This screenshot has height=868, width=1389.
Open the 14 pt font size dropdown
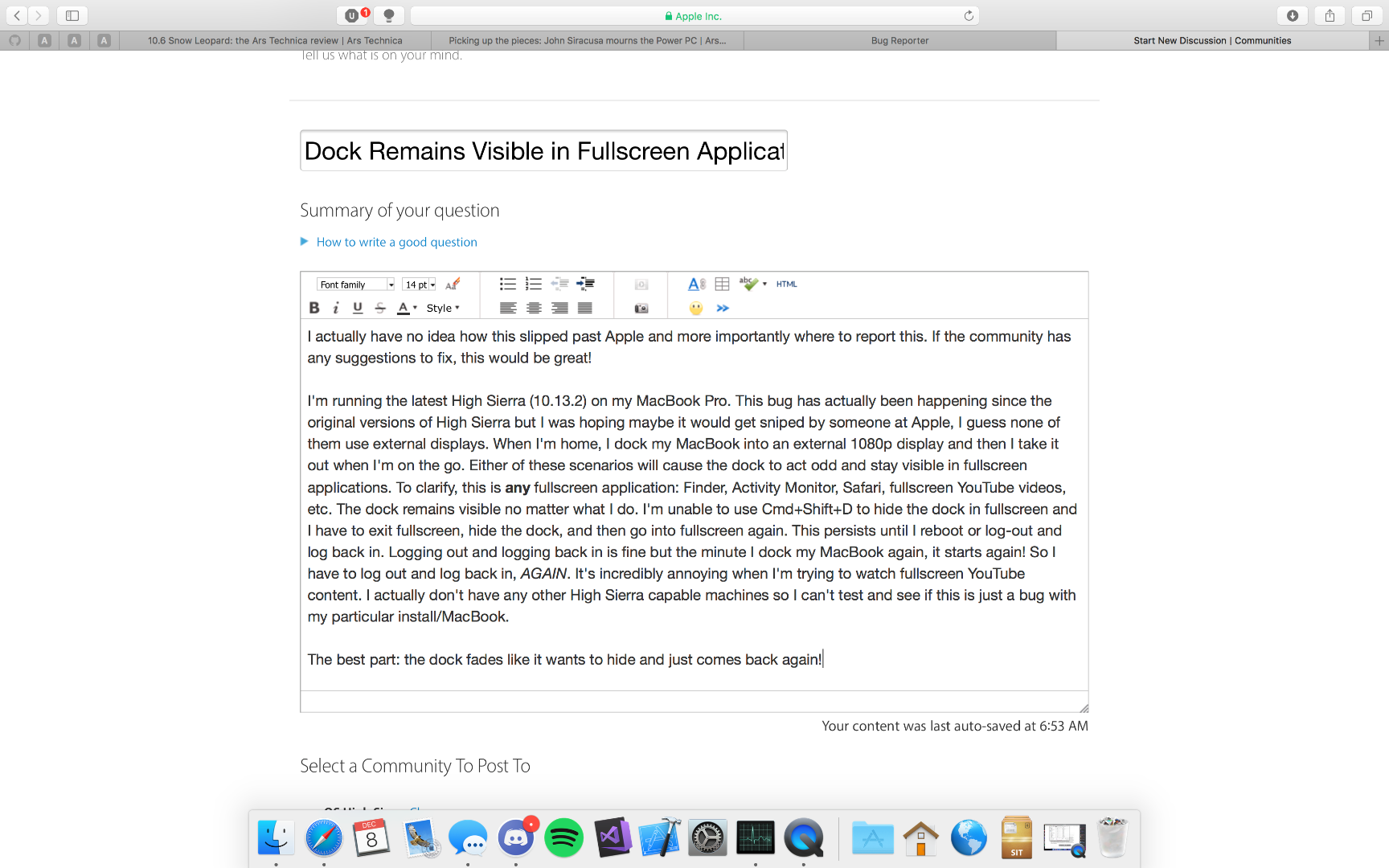click(x=420, y=285)
